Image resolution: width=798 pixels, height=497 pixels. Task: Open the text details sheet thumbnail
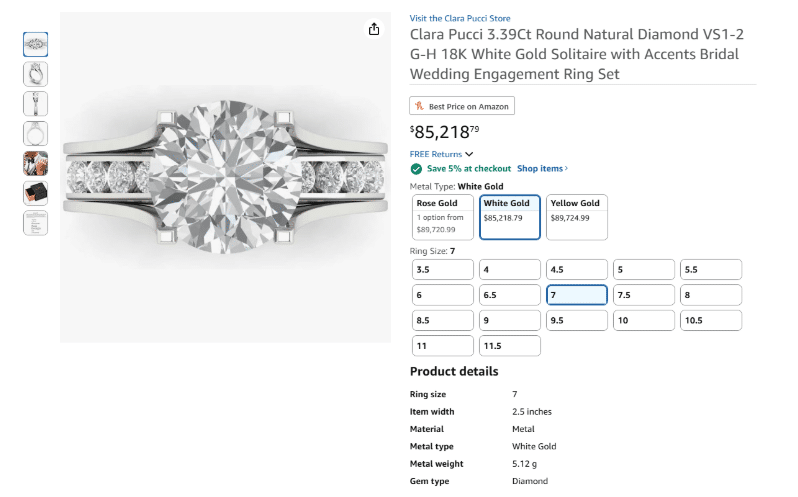pos(36,223)
